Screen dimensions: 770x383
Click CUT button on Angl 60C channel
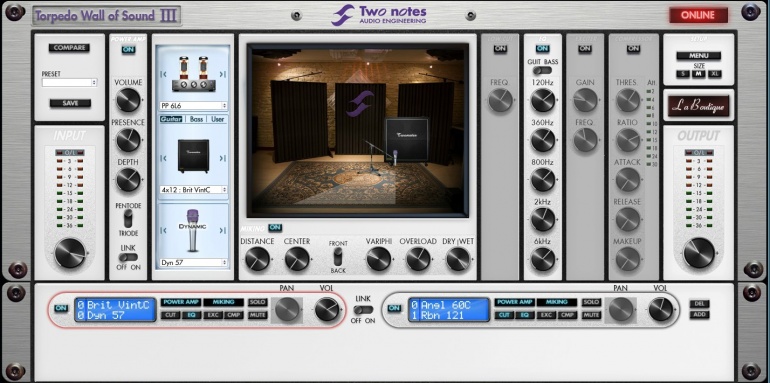click(504, 315)
